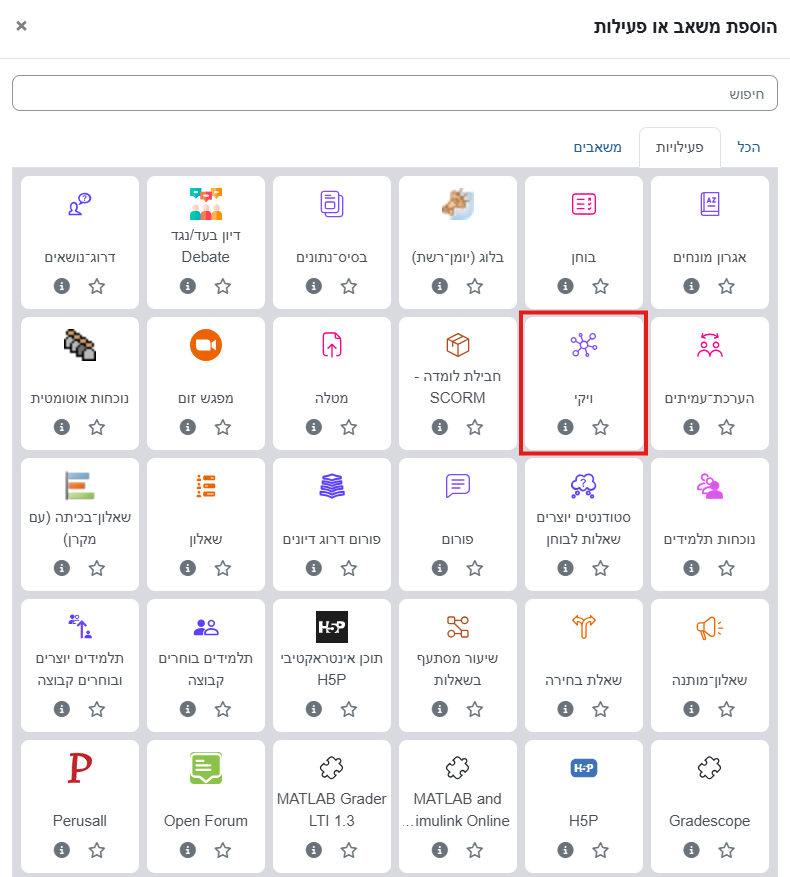Toggle favorite star for Perusall
The width and height of the screenshot is (790, 877).
(97, 850)
